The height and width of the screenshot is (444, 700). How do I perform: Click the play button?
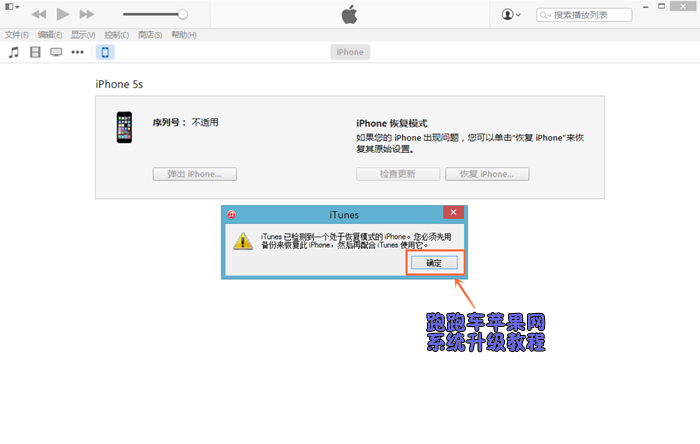point(63,14)
